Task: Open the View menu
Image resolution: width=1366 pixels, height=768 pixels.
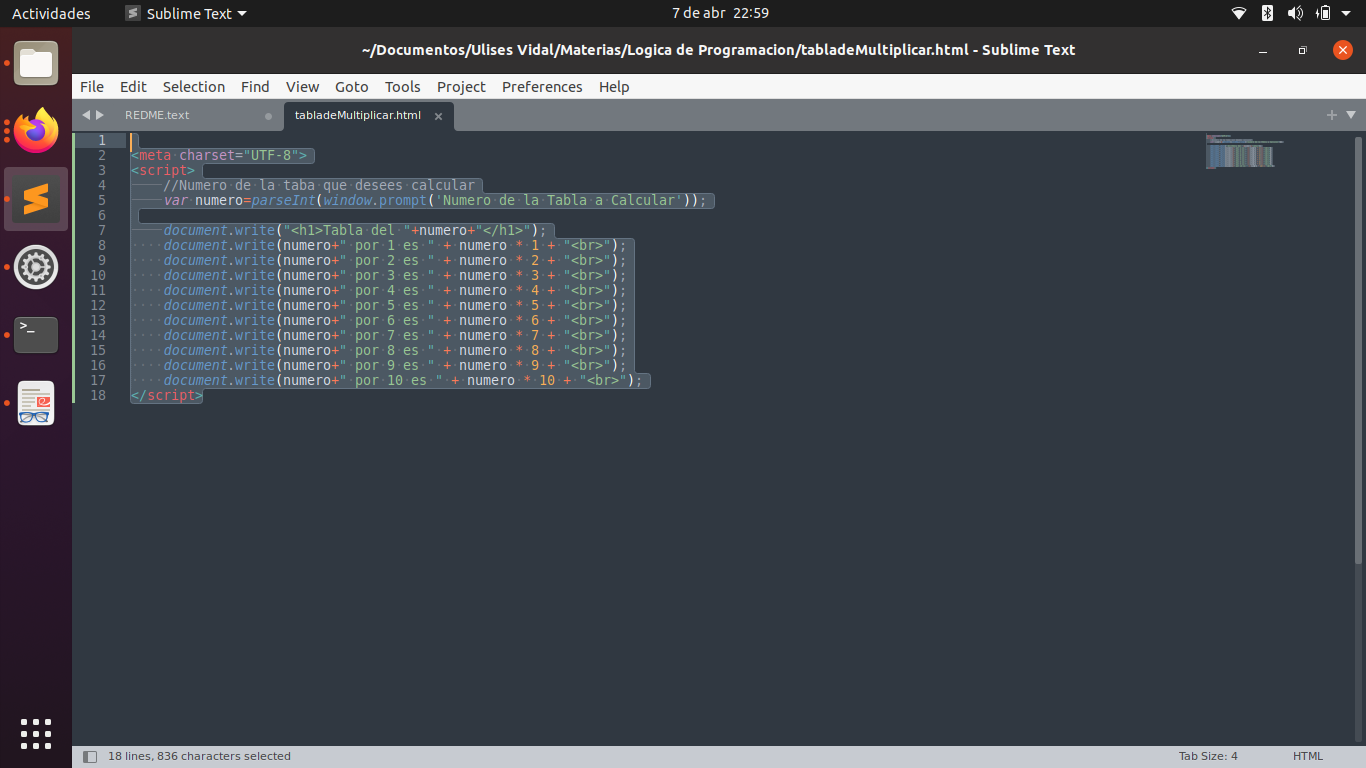Action: point(302,87)
